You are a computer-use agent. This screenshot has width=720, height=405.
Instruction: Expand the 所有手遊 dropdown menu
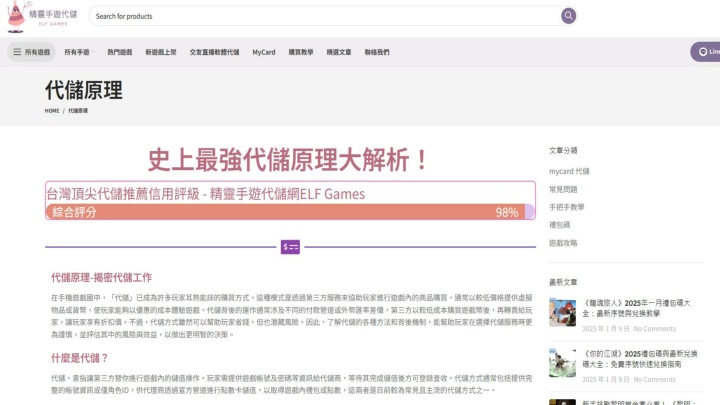[x=79, y=52]
